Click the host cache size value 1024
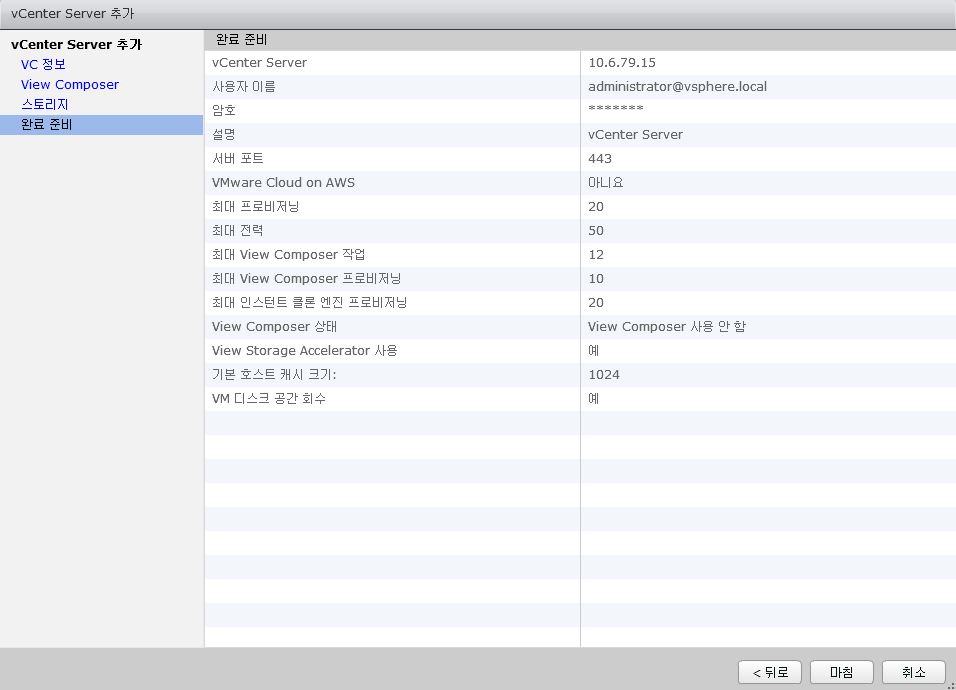The image size is (956, 690). pos(604,375)
